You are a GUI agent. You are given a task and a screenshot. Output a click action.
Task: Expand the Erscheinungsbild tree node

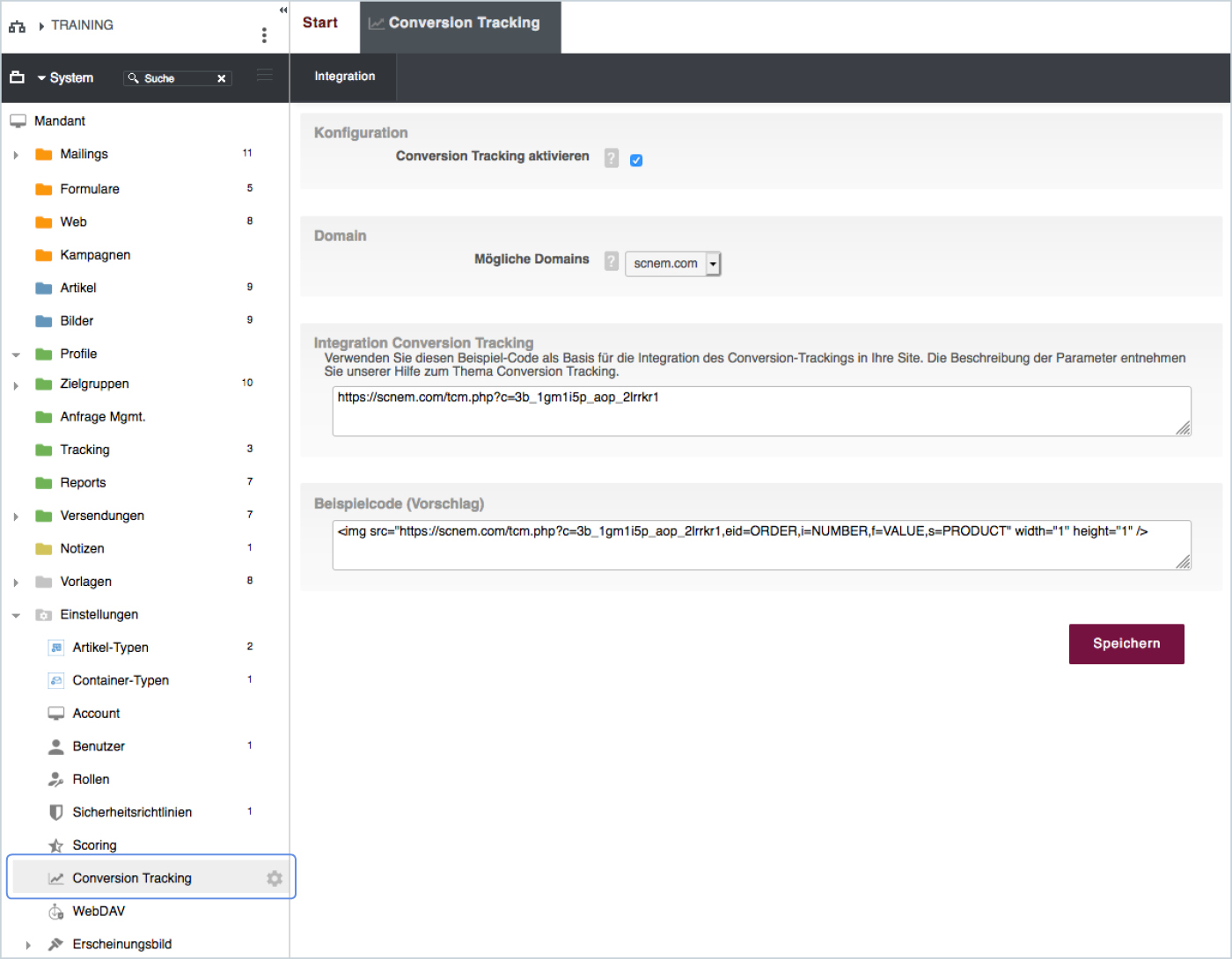coord(28,945)
